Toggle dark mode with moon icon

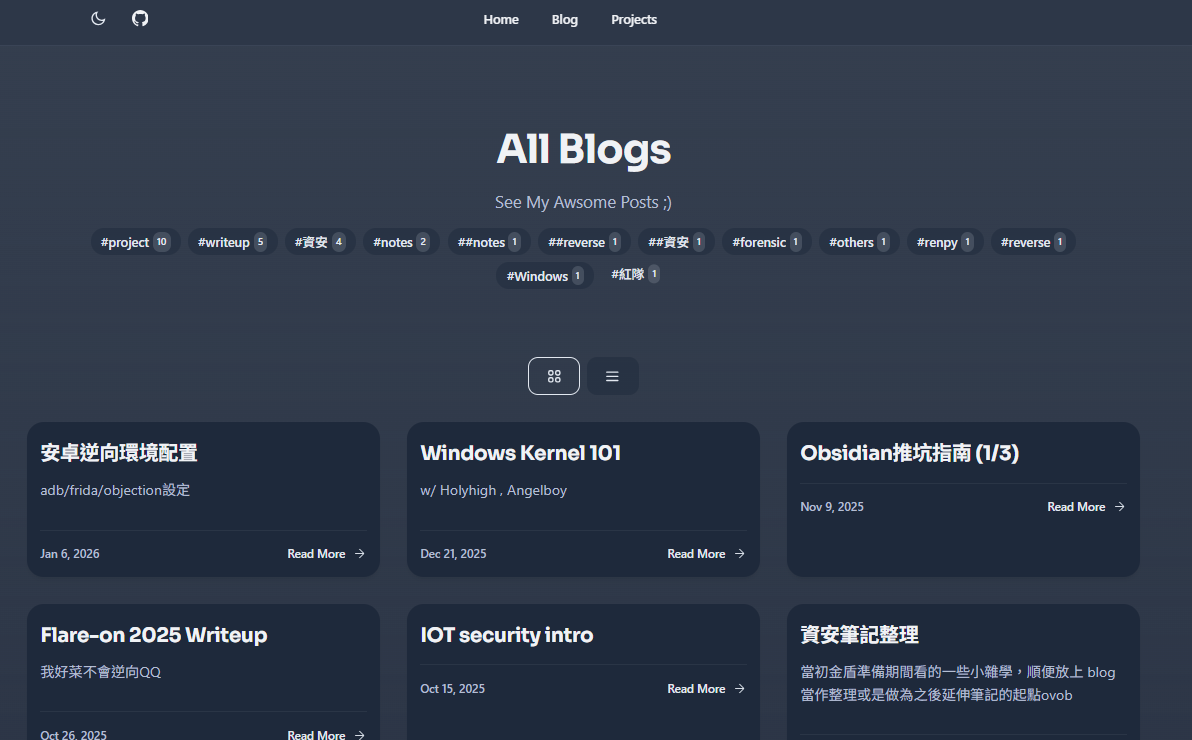click(x=98, y=18)
